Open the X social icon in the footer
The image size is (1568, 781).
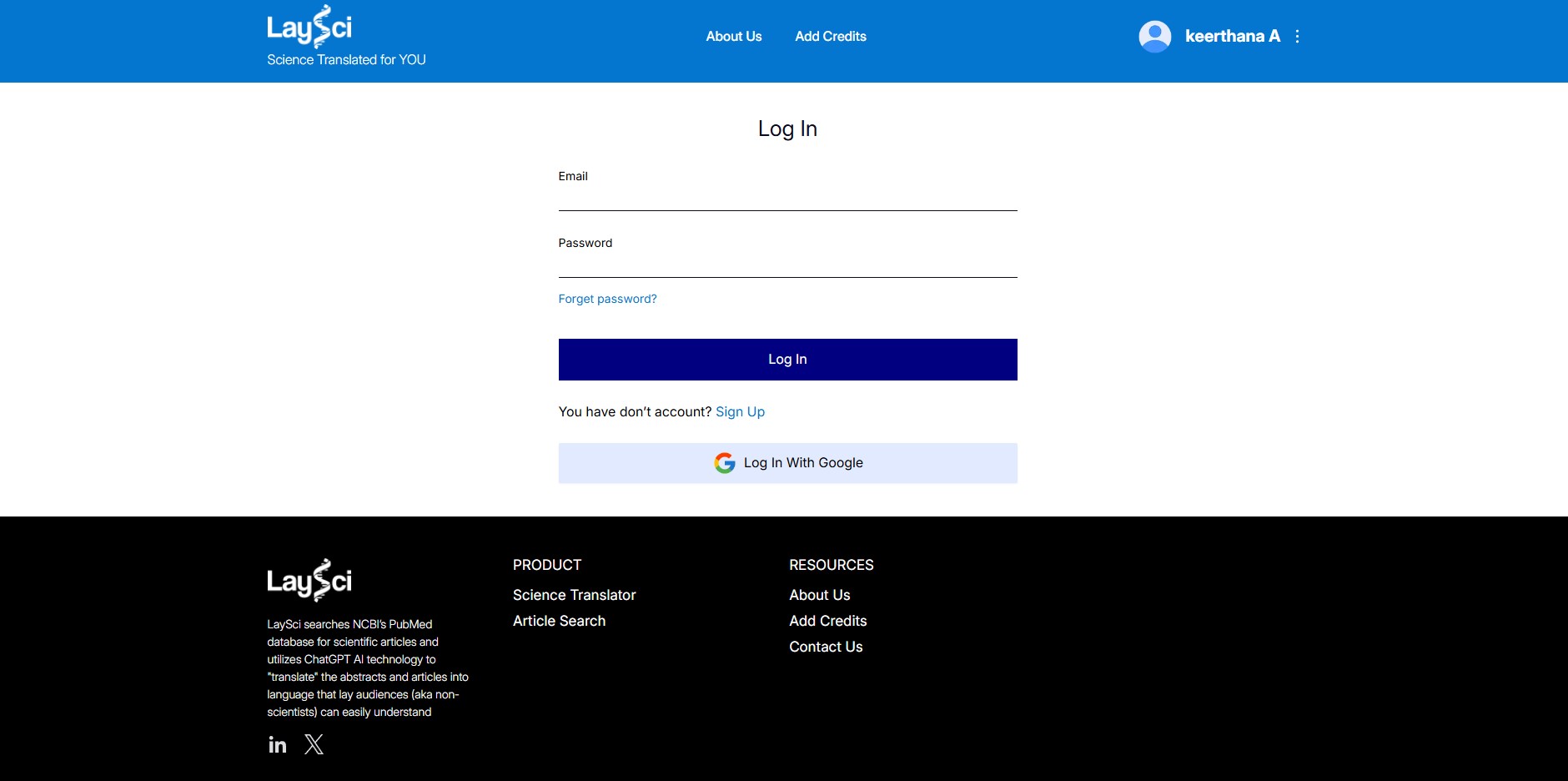click(314, 744)
